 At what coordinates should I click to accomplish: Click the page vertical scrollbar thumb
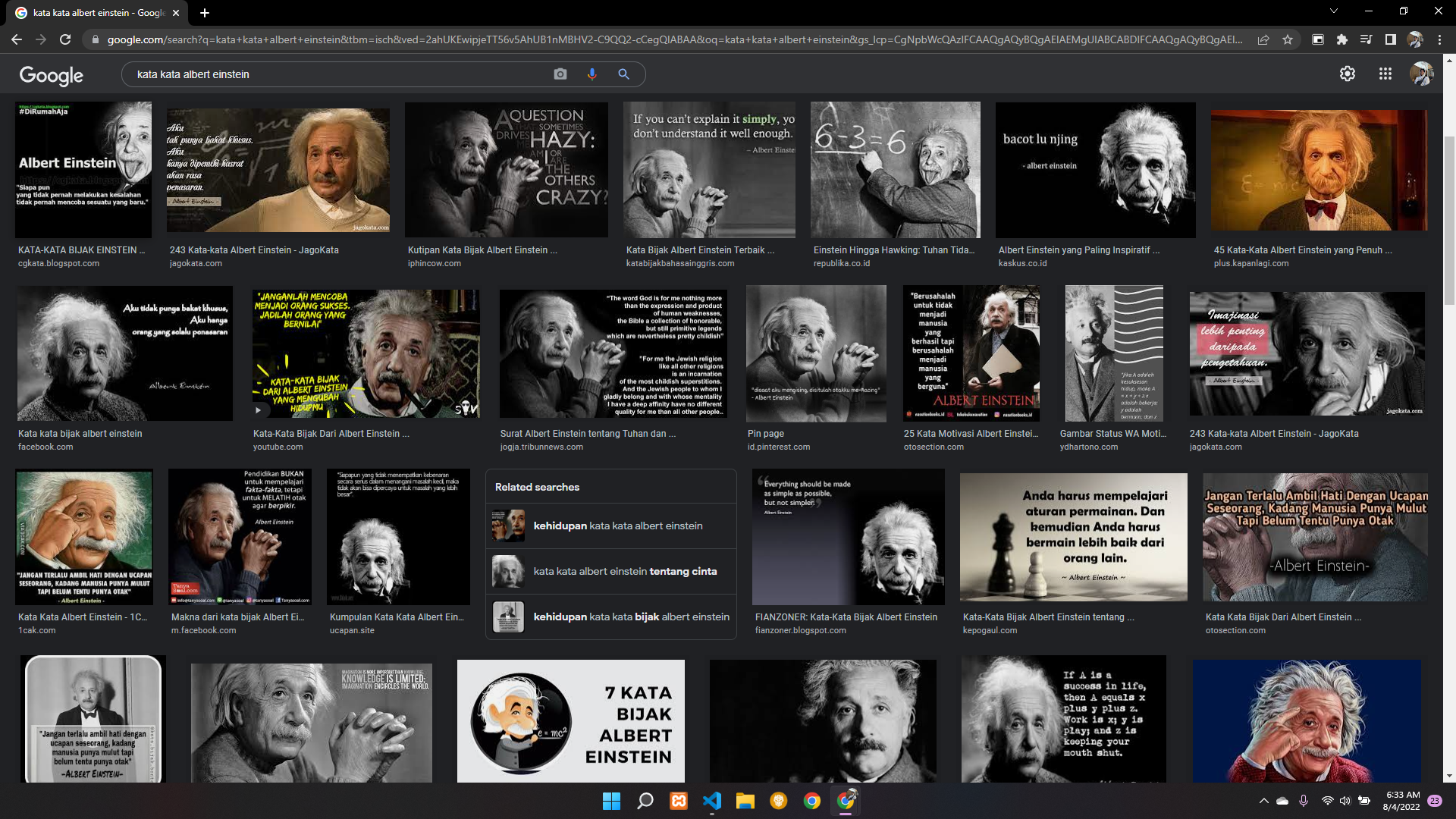(x=1449, y=220)
